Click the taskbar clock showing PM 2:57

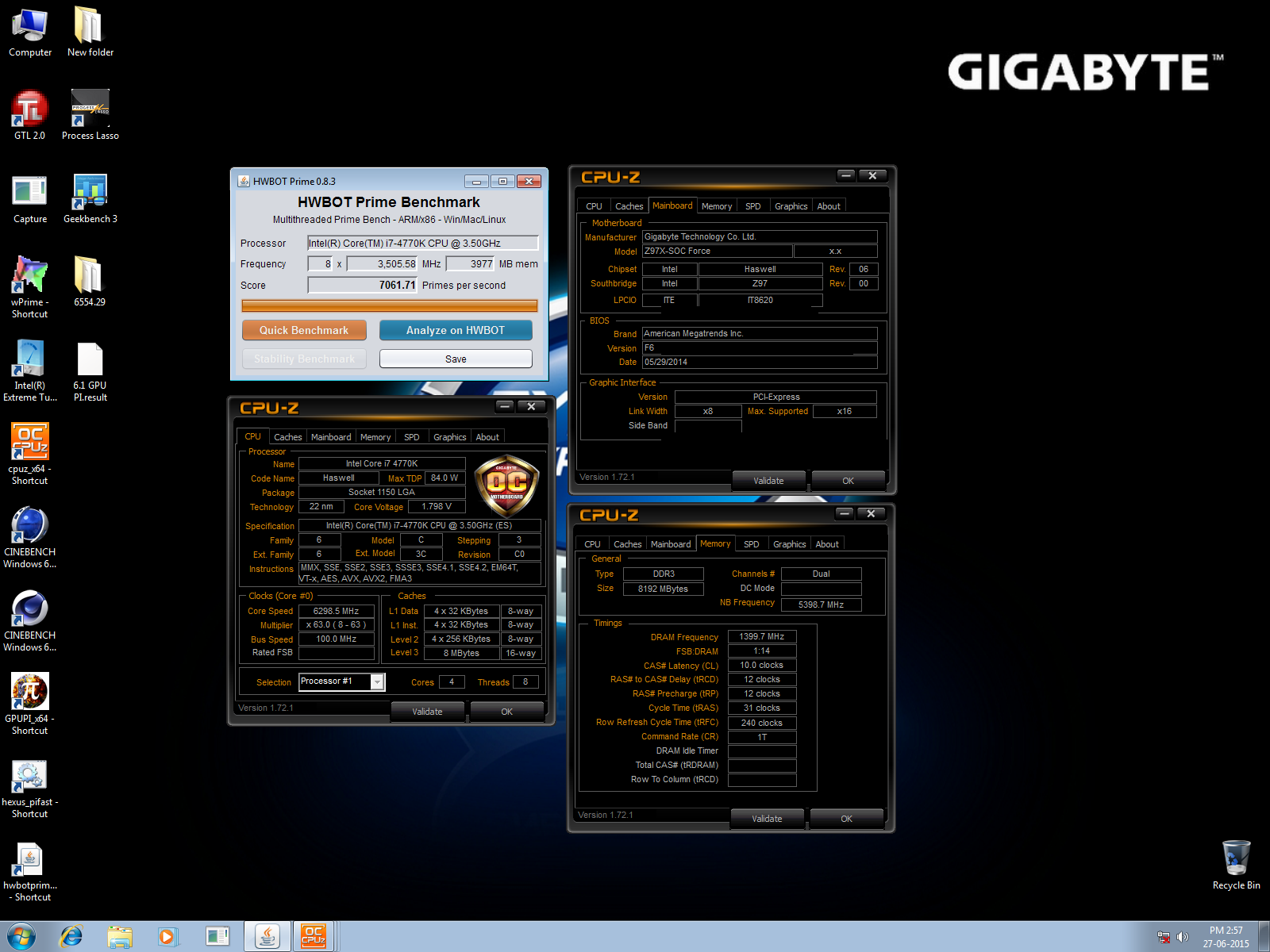(x=1226, y=937)
